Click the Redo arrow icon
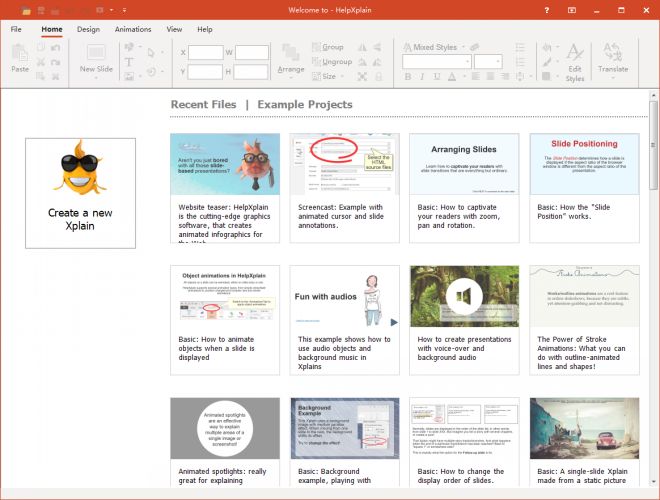The image size is (660, 500). [x=55, y=62]
